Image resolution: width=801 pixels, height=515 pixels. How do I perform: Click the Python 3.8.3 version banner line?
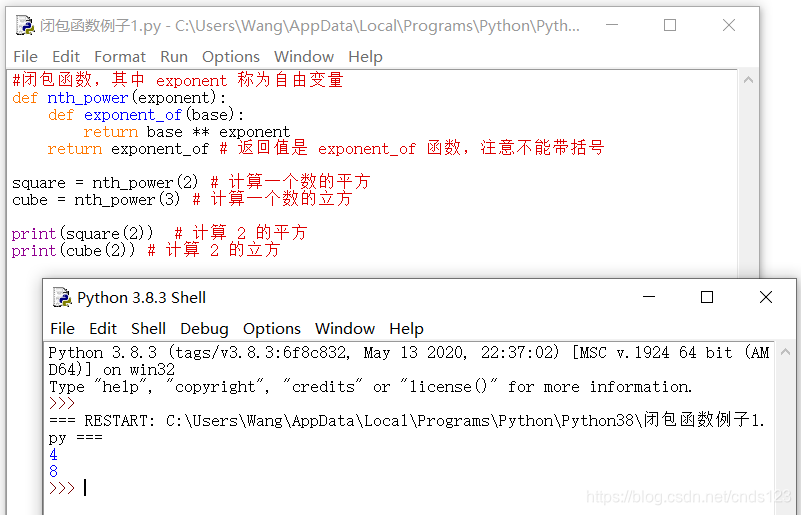[x=409, y=361]
